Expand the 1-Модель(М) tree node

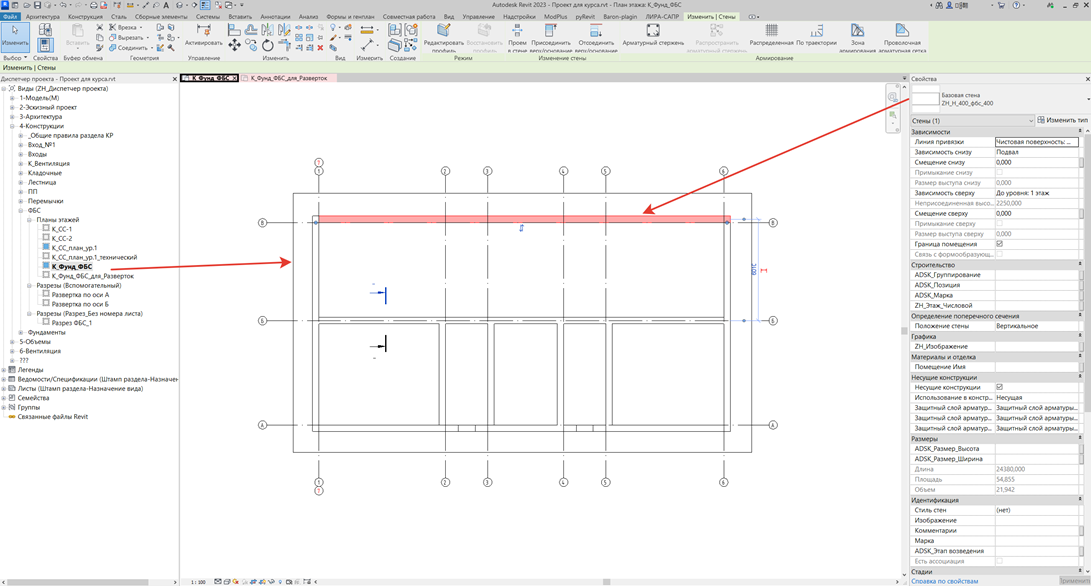pos(12,98)
